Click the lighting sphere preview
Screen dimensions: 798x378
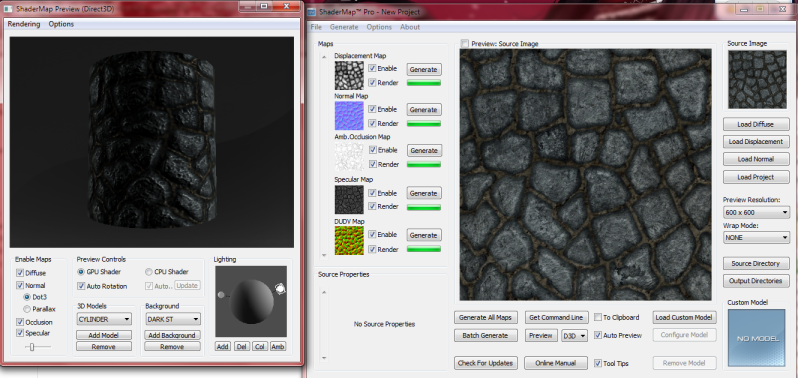(251, 301)
